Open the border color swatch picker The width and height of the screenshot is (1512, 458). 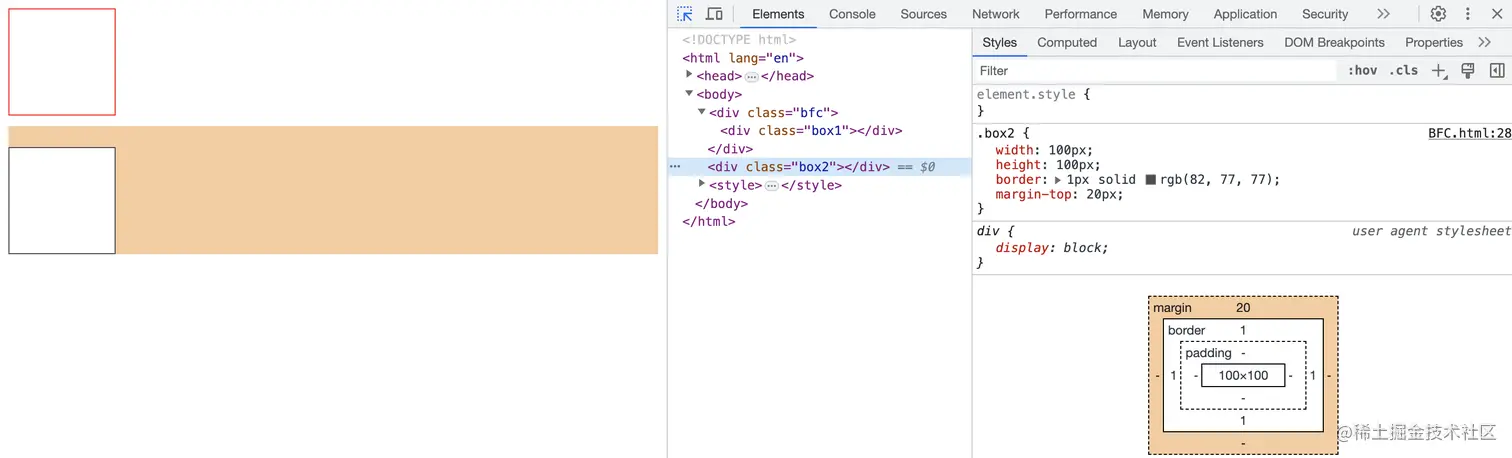(x=1150, y=180)
